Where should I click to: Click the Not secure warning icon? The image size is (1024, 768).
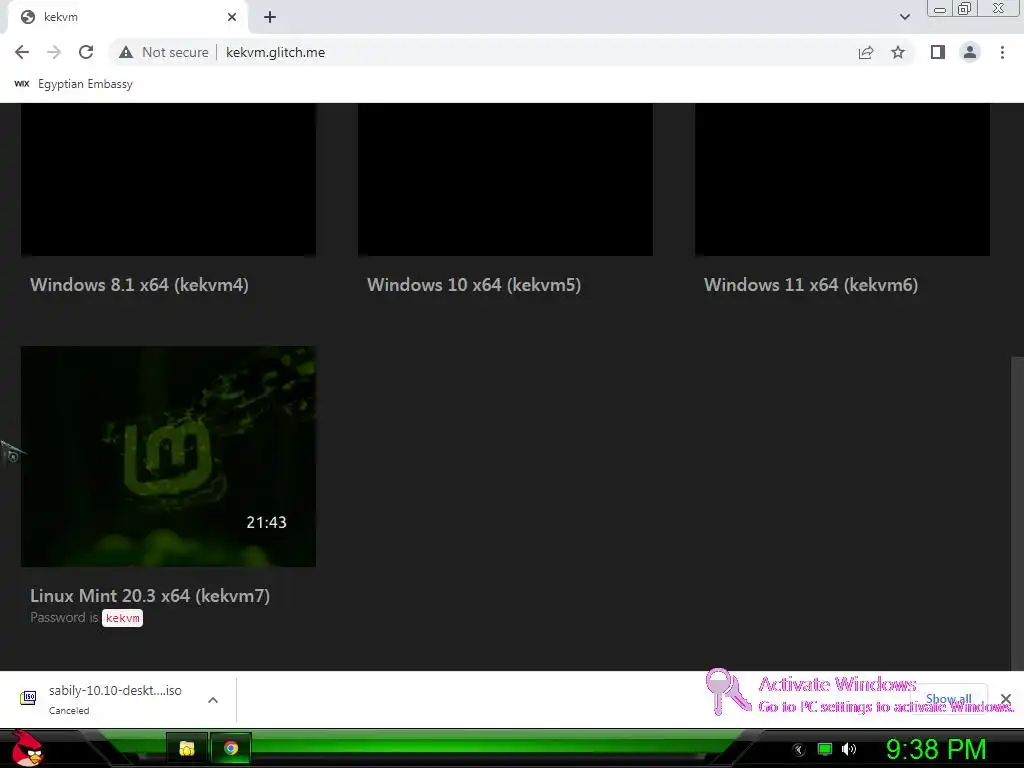pos(126,52)
